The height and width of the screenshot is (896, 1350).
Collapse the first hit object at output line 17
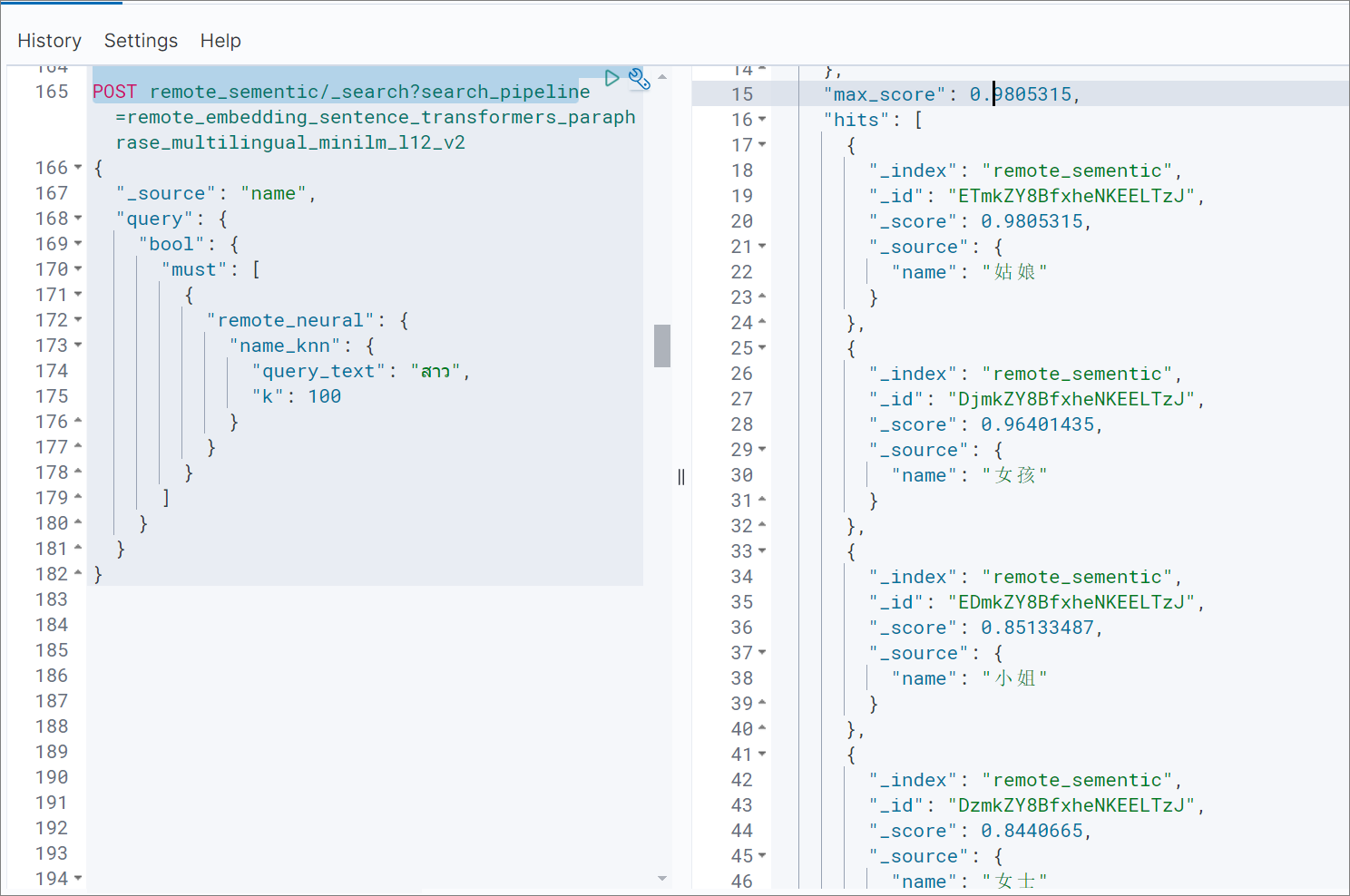[762, 145]
